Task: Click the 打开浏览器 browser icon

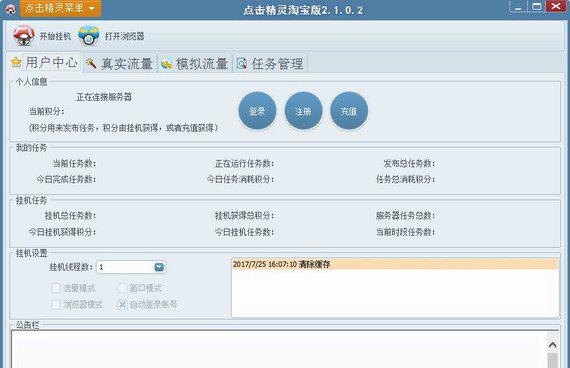Action: coord(89,36)
